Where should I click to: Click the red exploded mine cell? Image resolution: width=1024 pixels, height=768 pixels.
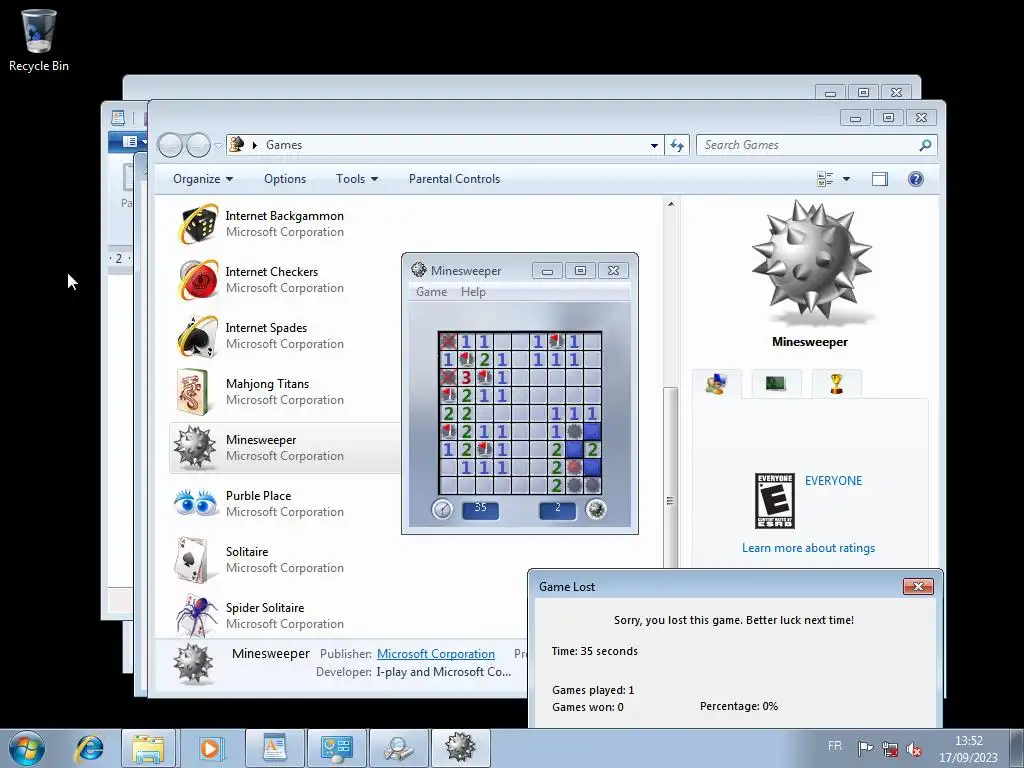(x=574, y=467)
